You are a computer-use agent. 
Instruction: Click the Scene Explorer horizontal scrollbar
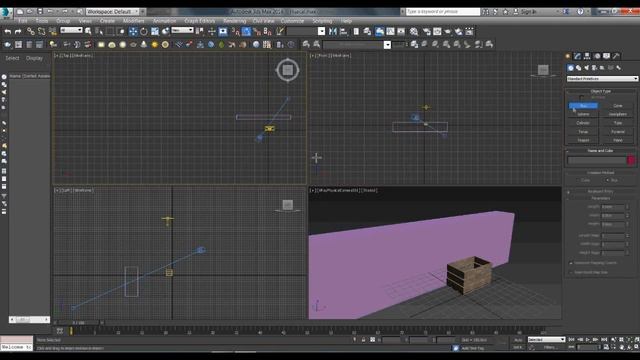(x=29, y=320)
